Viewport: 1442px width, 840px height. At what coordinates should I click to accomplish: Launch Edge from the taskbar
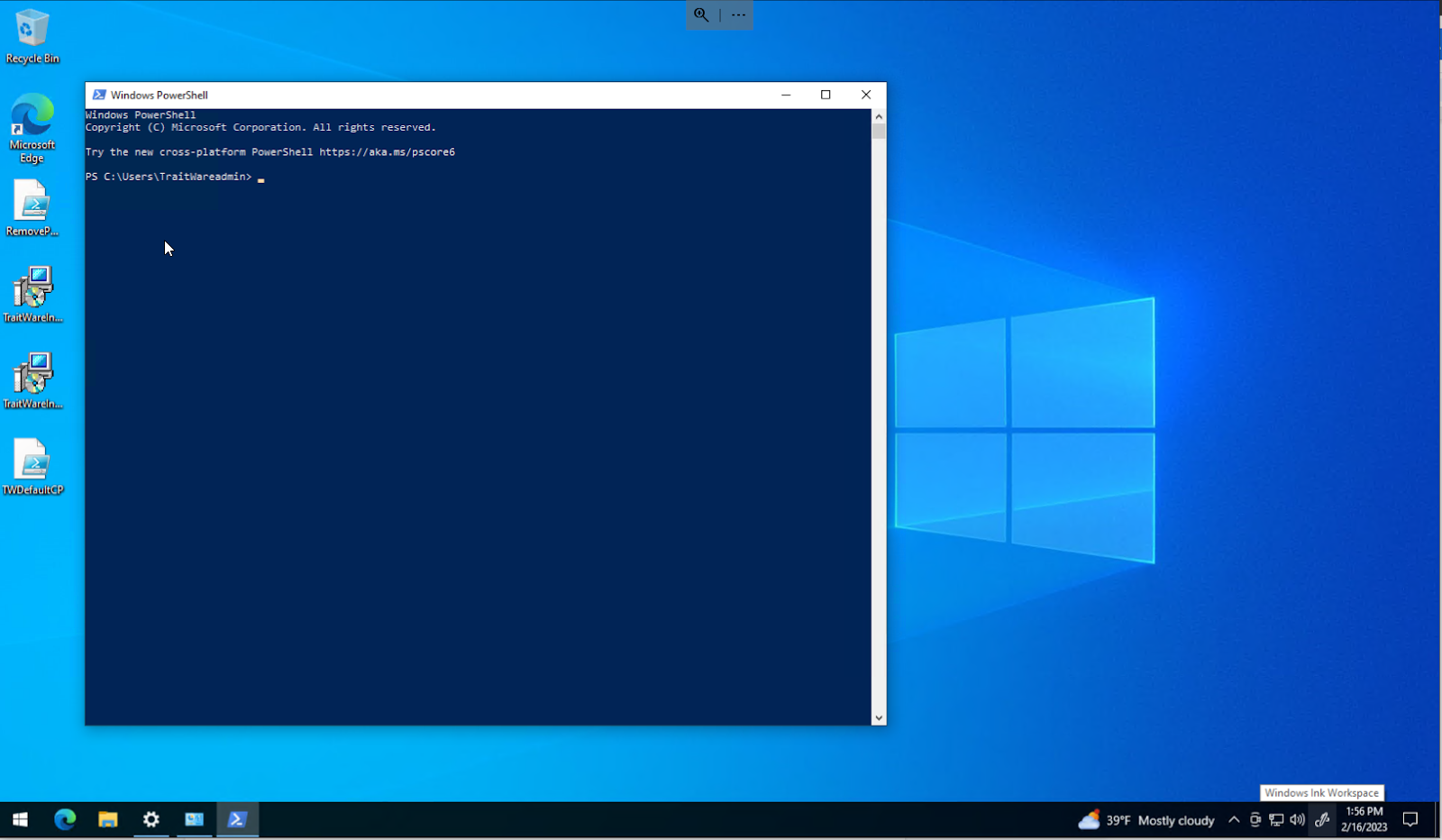(x=65, y=819)
